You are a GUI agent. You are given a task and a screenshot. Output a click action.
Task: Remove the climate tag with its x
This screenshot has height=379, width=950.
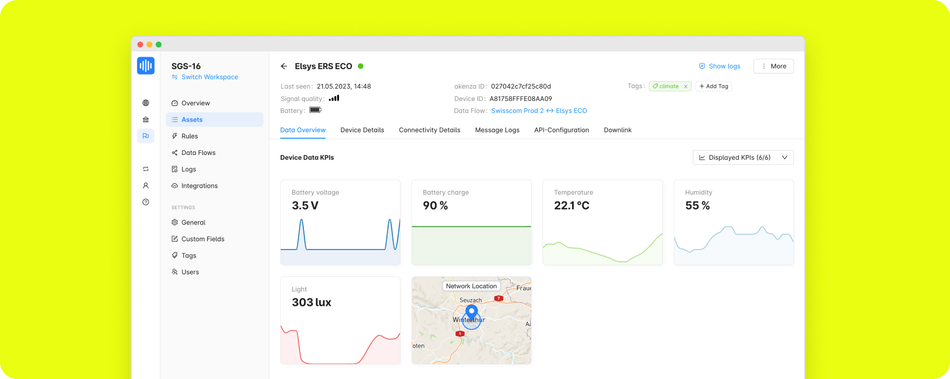pyautogui.click(x=685, y=87)
